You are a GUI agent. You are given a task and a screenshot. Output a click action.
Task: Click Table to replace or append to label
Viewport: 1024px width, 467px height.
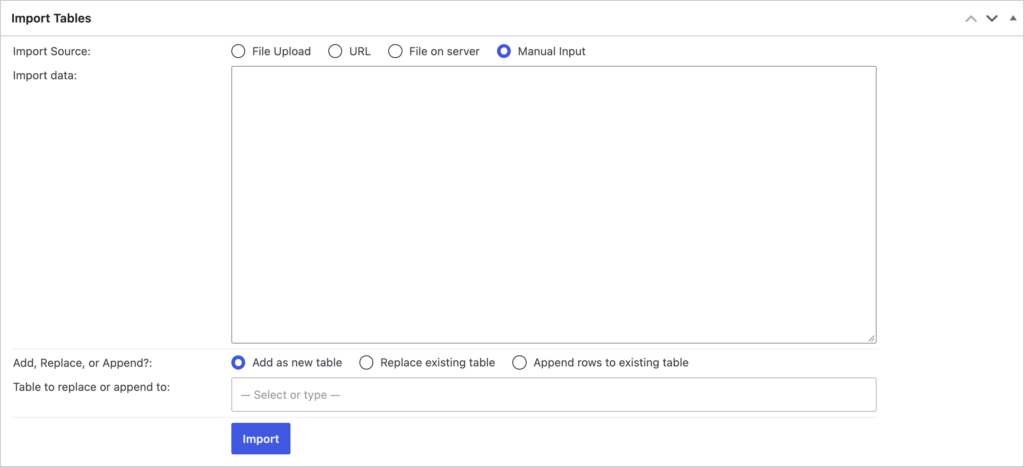91,387
